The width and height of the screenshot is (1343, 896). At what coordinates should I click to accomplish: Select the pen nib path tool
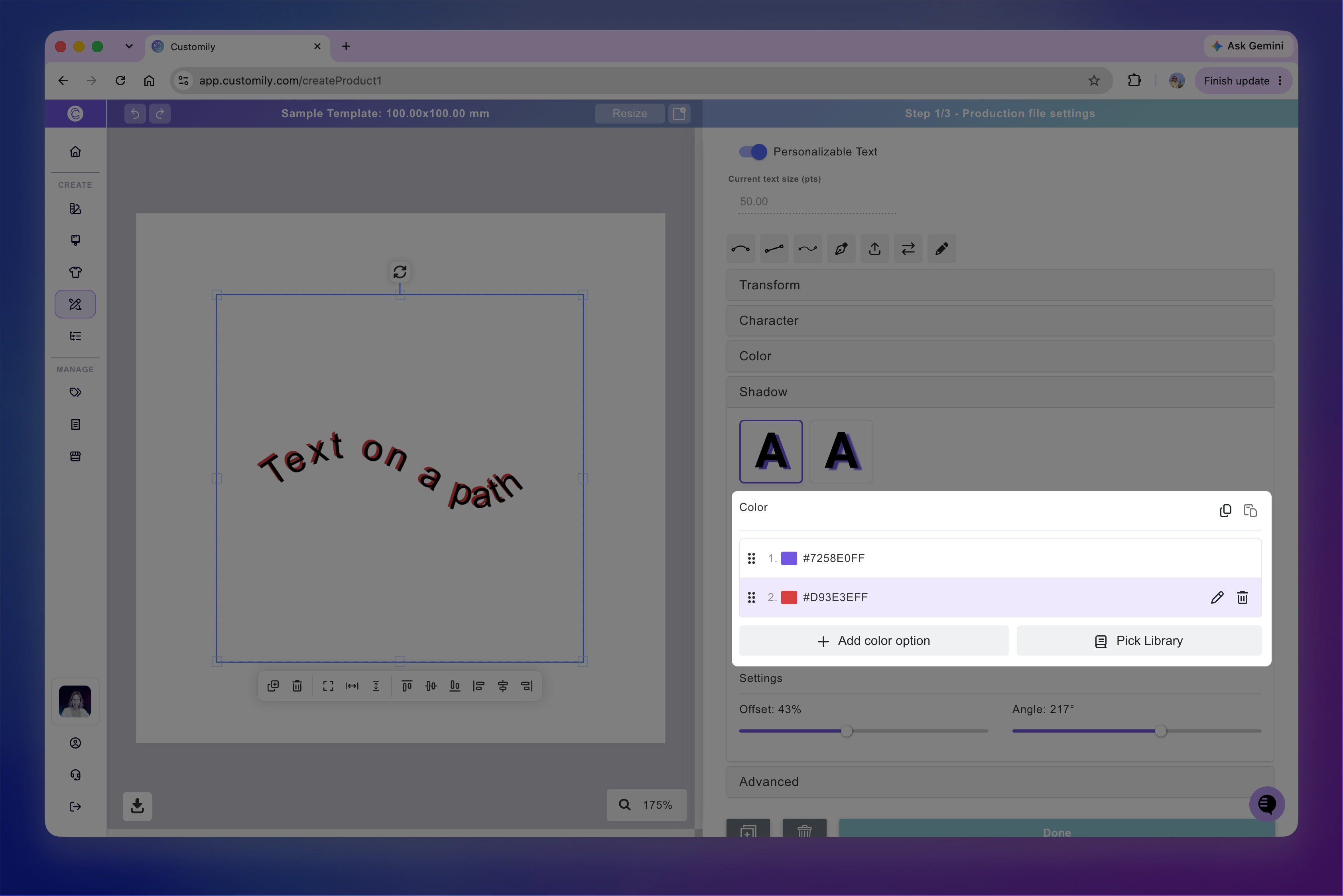point(841,249)
